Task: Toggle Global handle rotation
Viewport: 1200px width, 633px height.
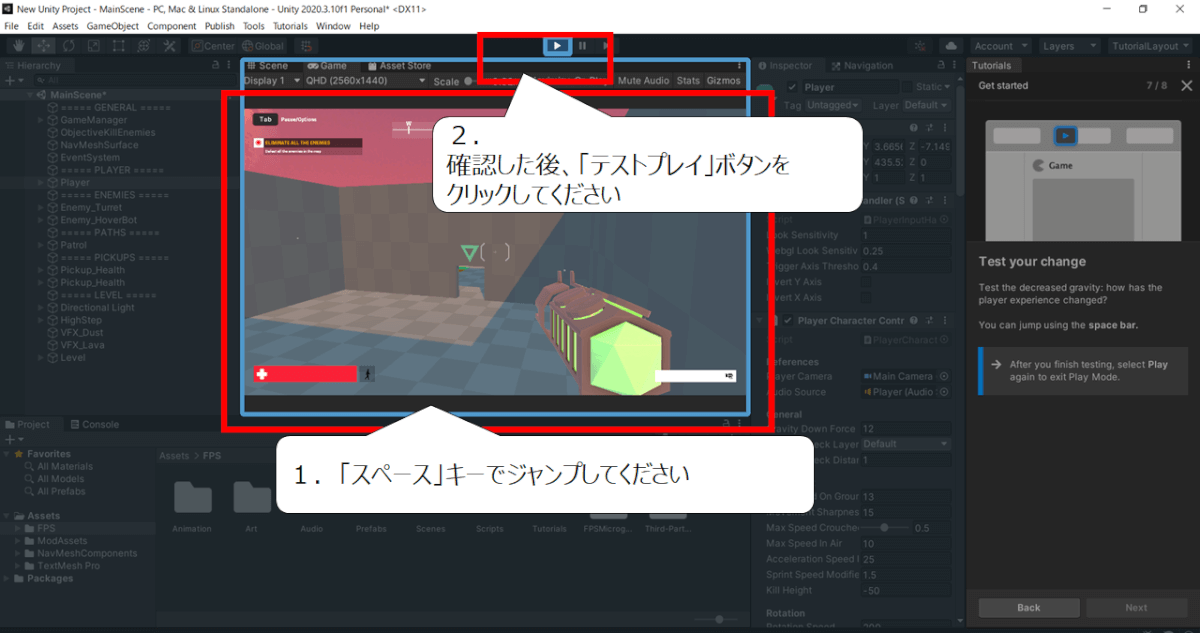Action: [263, 46]
